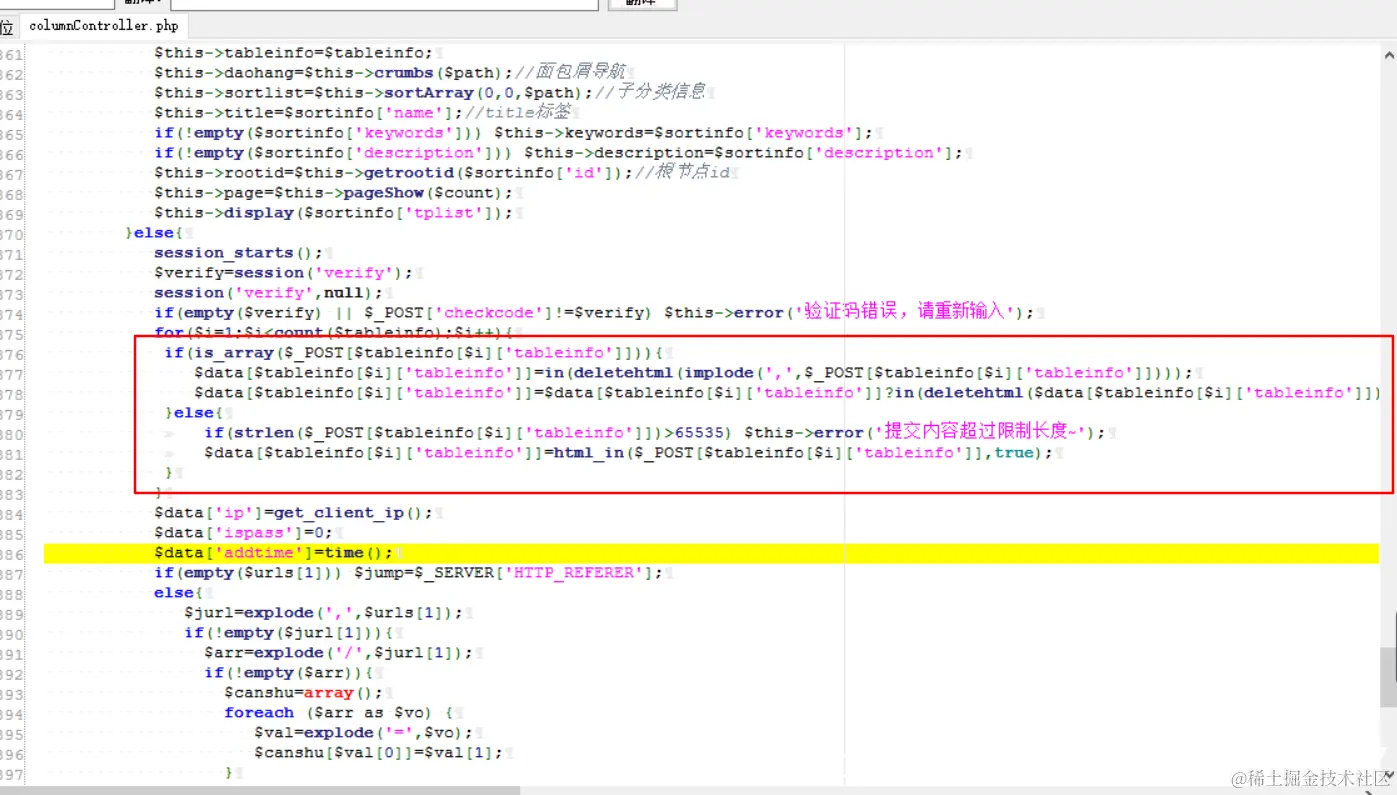
Task: Click the highlighted line $data['addtime']=time();
Action: point(274,553)
